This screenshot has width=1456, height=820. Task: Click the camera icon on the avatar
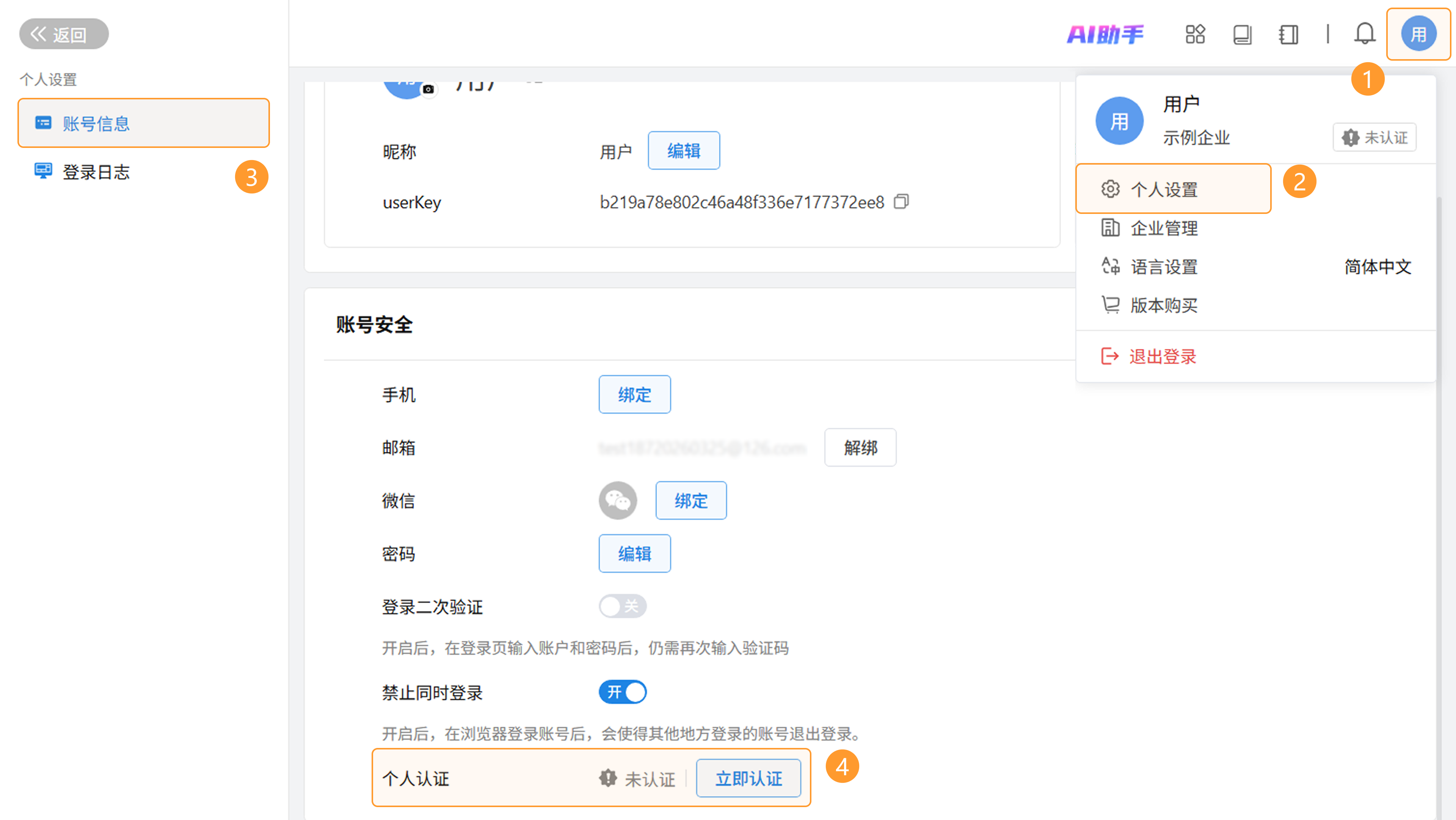[428, 90]
